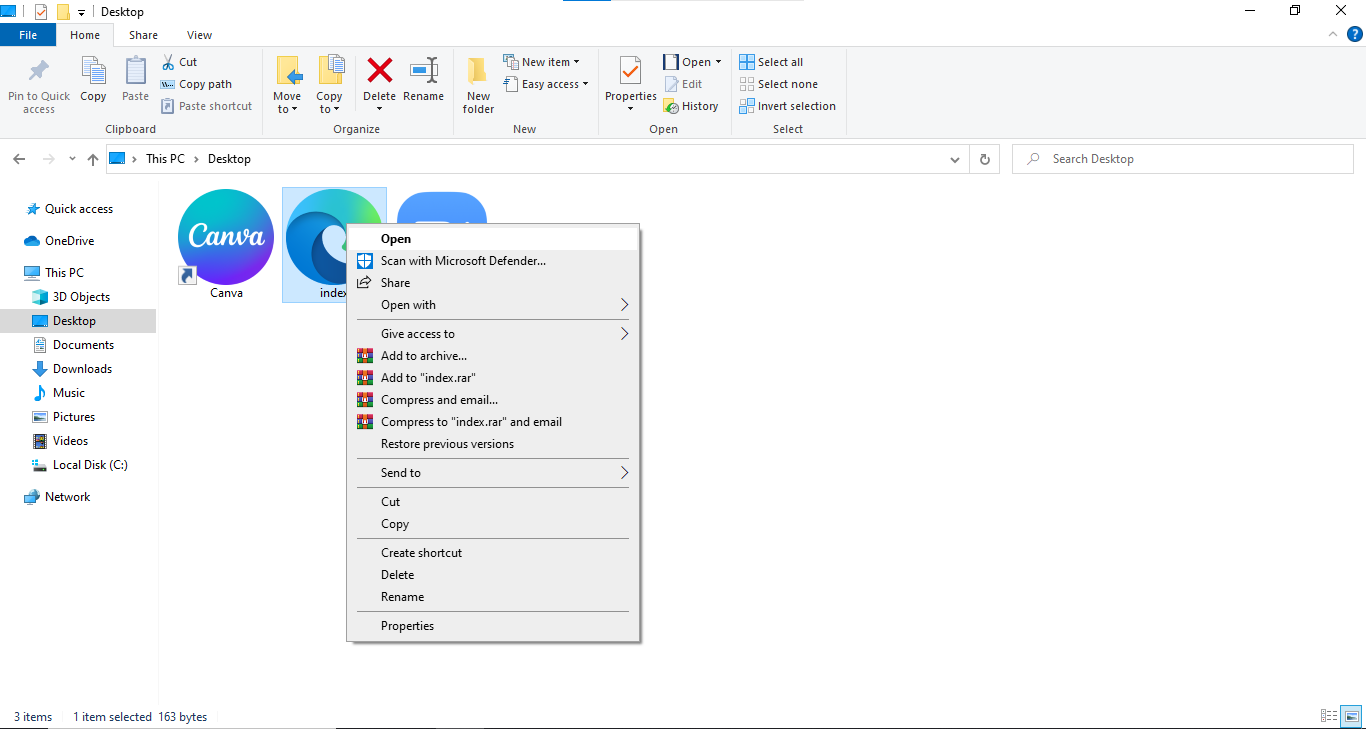This screenshot has height=729, width=1366.
Task: Switch to details view in status bar
Action: click(1329, 716)
